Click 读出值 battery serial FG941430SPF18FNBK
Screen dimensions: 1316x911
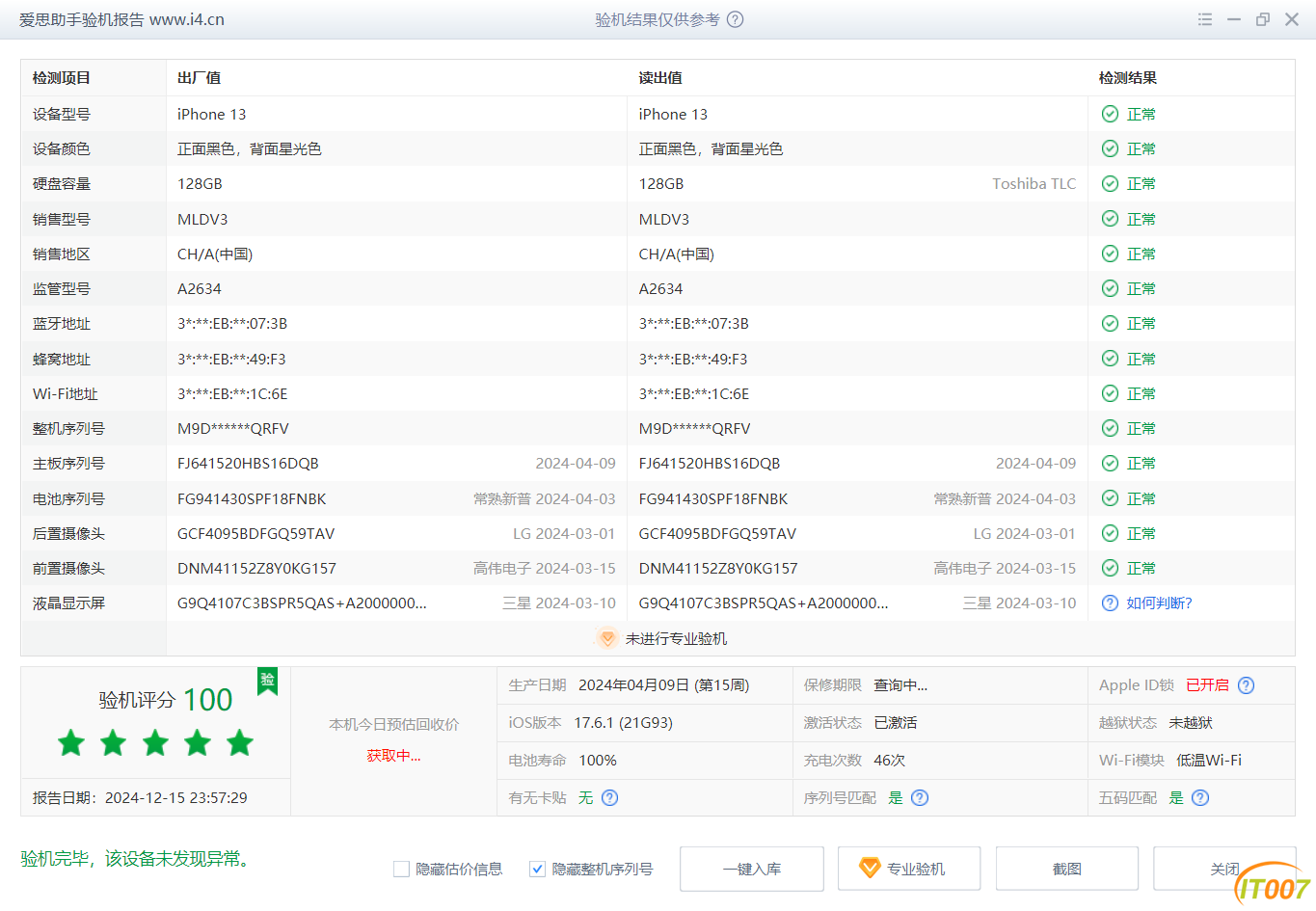point(713,498)
